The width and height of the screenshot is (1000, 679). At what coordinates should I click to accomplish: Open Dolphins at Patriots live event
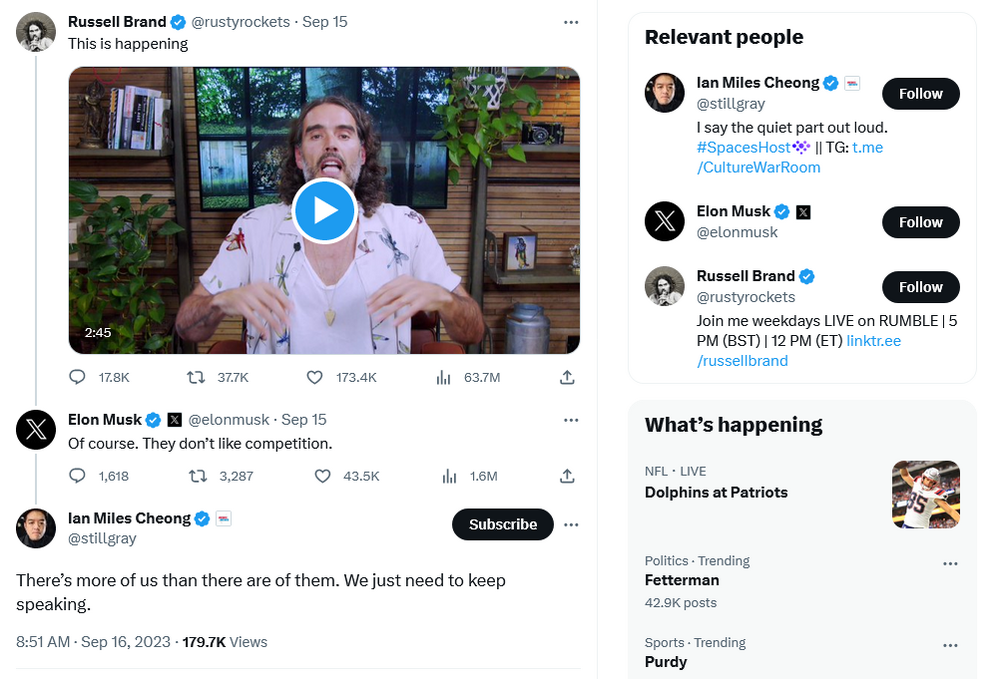coord(716,492)
